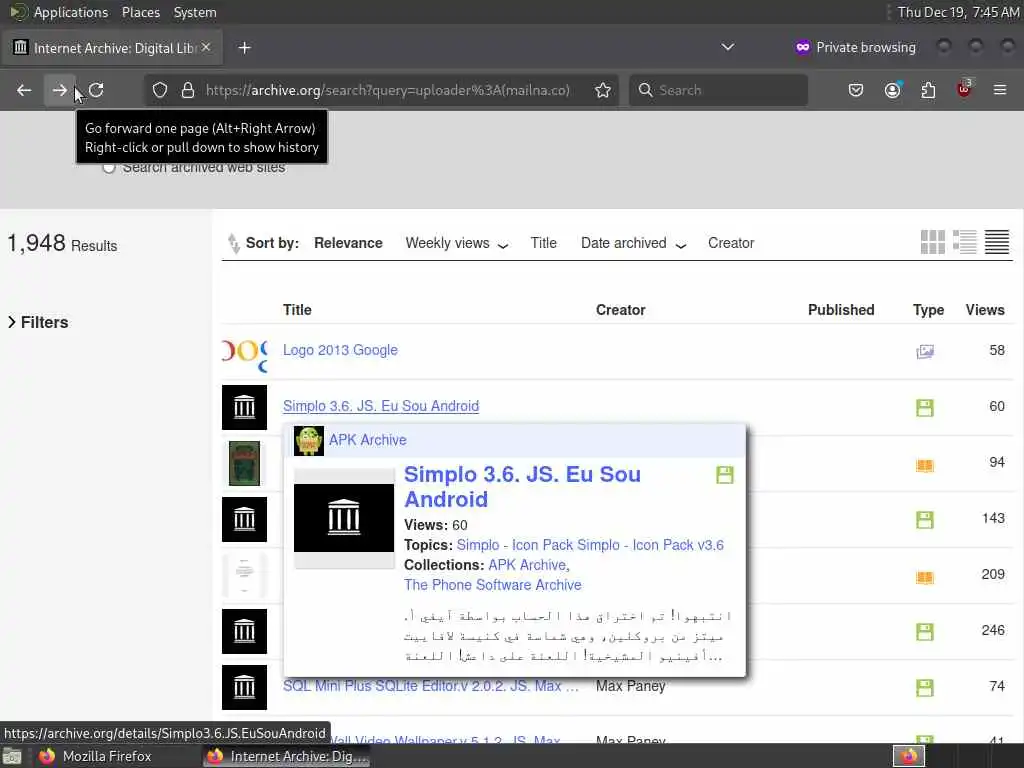The width and height of the screenshot is (1024, 768).
Task: Focus the address bar URL field
Action: click(x=387, y=90)
